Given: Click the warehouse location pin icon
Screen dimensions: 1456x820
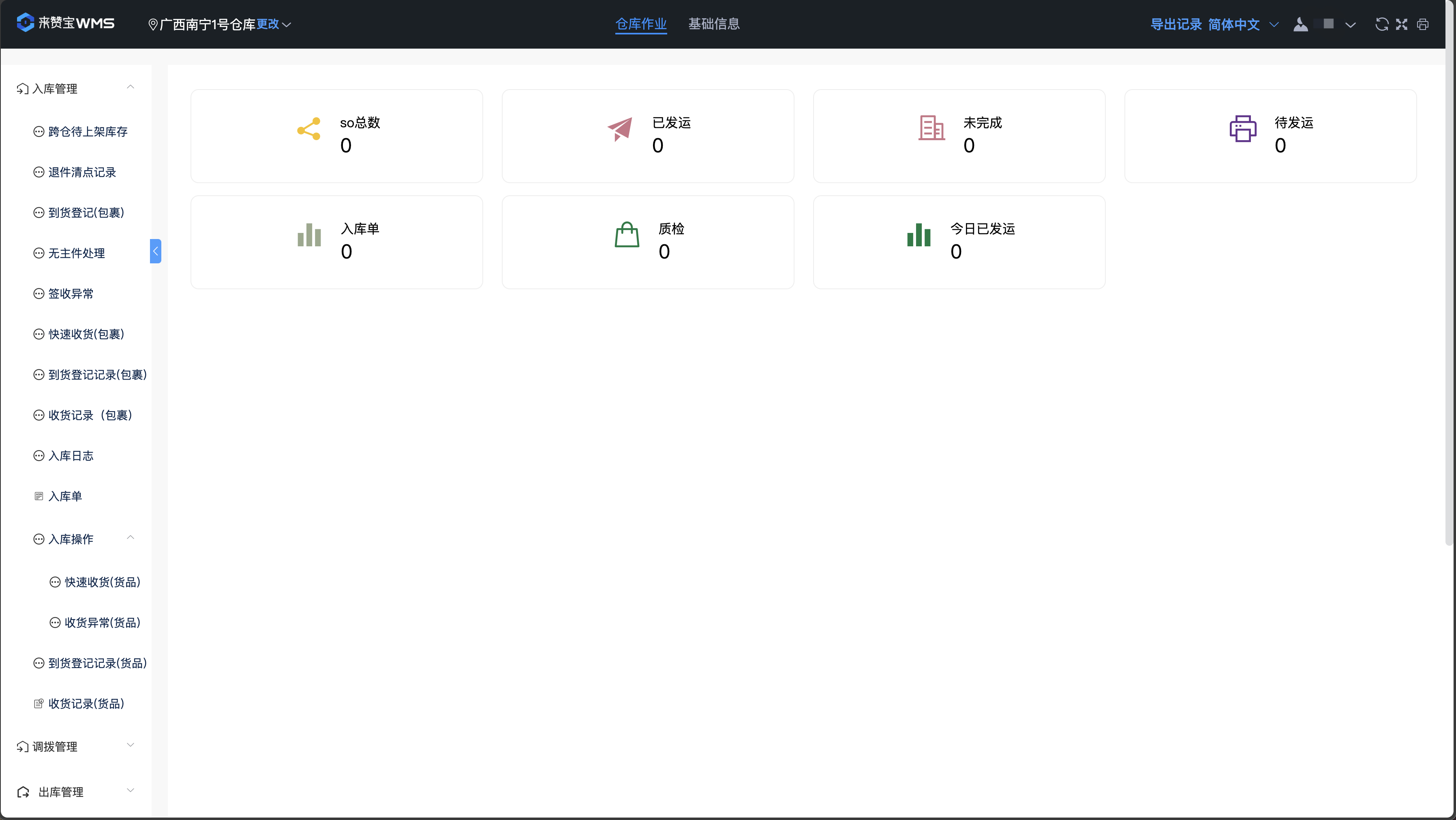Looking at the screenshot, I should 152,24.
